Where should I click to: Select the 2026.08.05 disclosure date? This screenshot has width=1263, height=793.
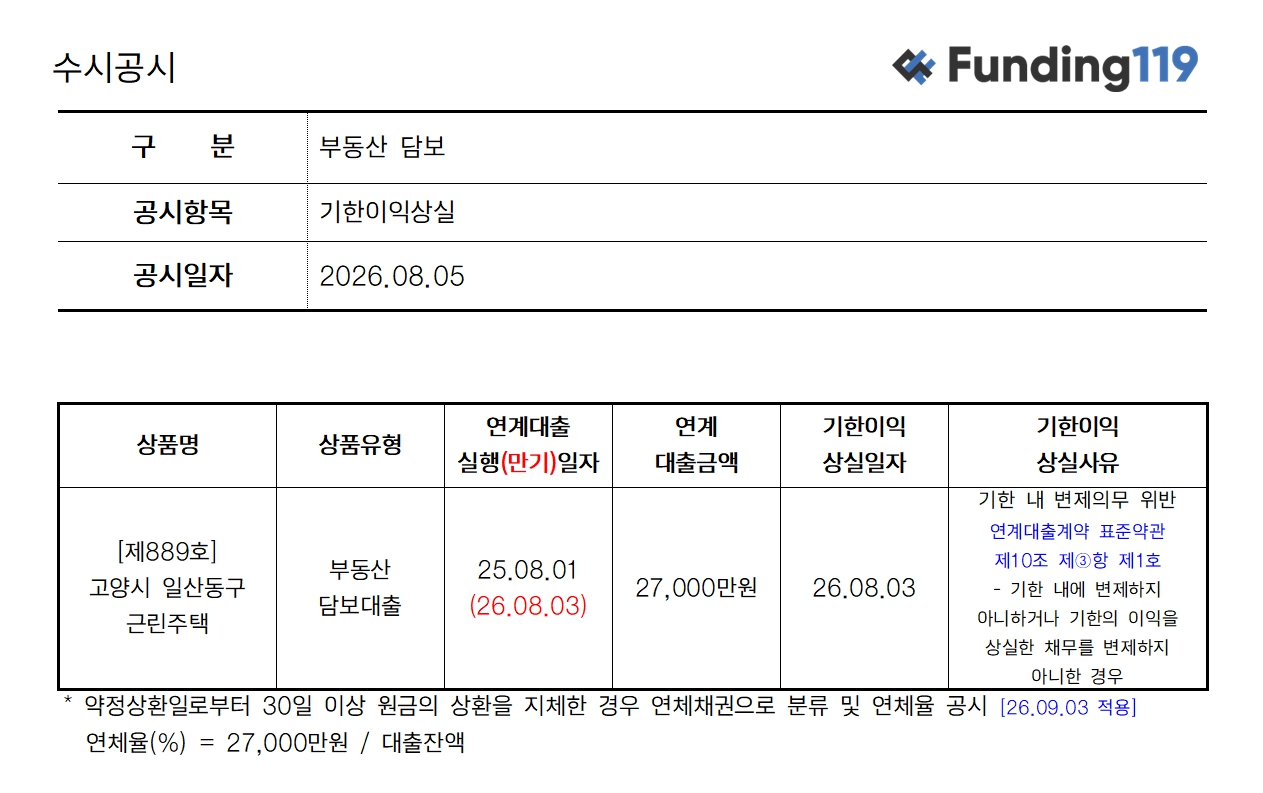(x=392, y=277)
